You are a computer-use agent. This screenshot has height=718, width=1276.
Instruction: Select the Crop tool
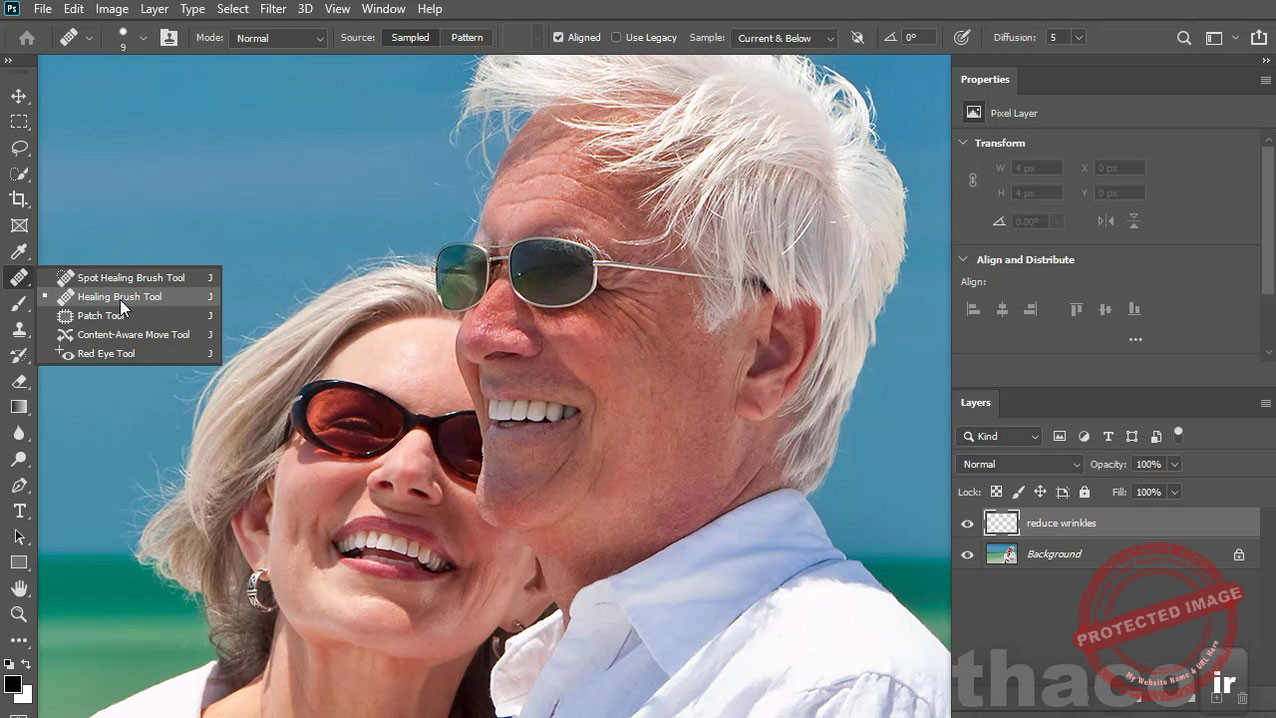click(19, 200)
